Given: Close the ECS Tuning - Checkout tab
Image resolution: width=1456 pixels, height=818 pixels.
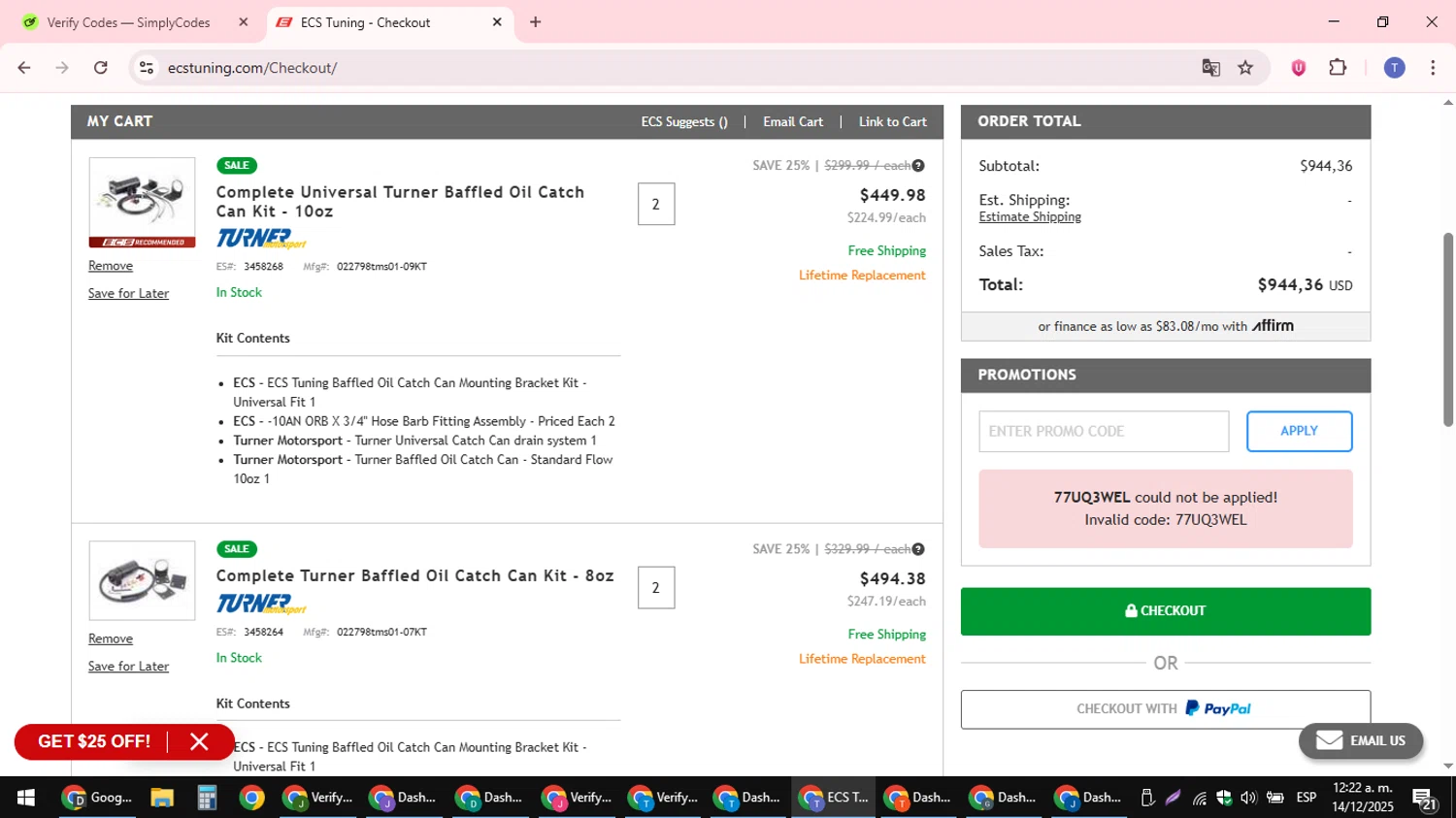Looking at the screenshot, I should pyautogui.click(x=497, y=21).
